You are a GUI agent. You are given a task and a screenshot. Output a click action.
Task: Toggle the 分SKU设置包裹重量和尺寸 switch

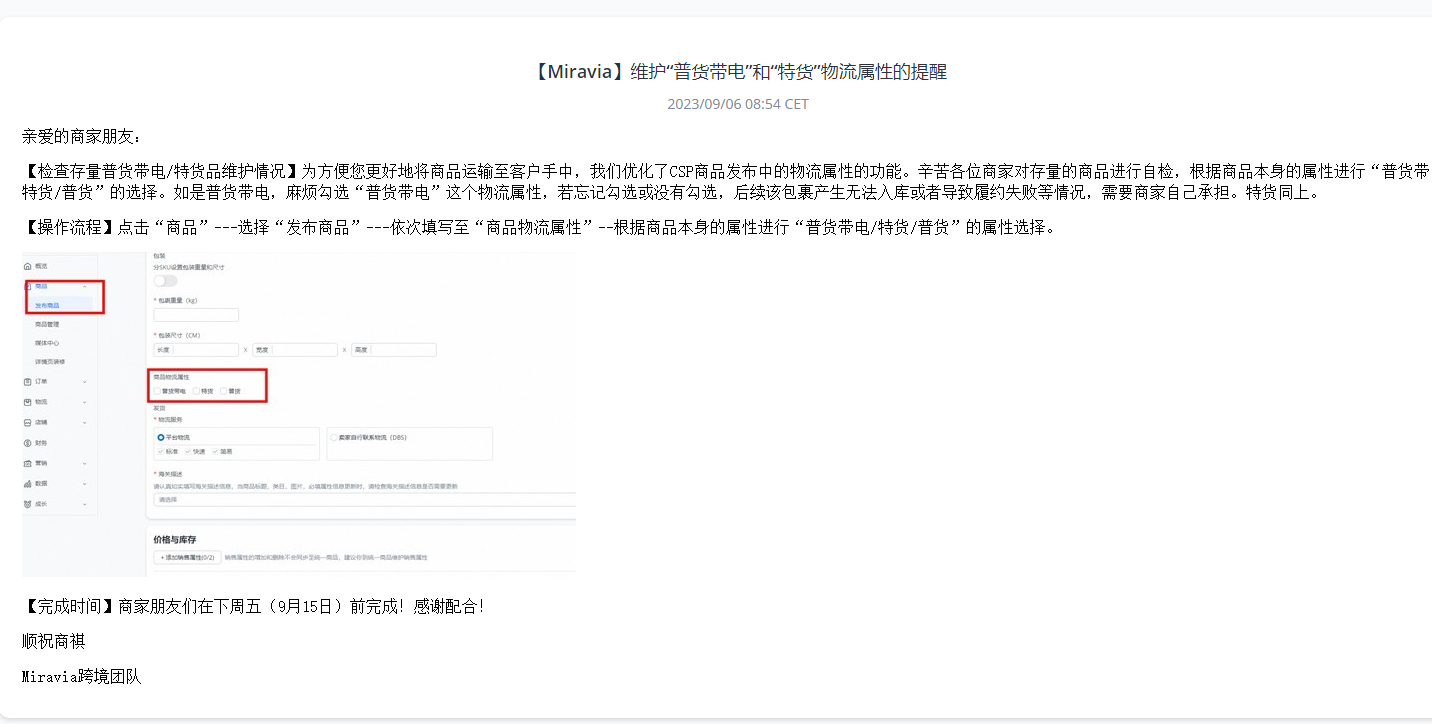165,281
